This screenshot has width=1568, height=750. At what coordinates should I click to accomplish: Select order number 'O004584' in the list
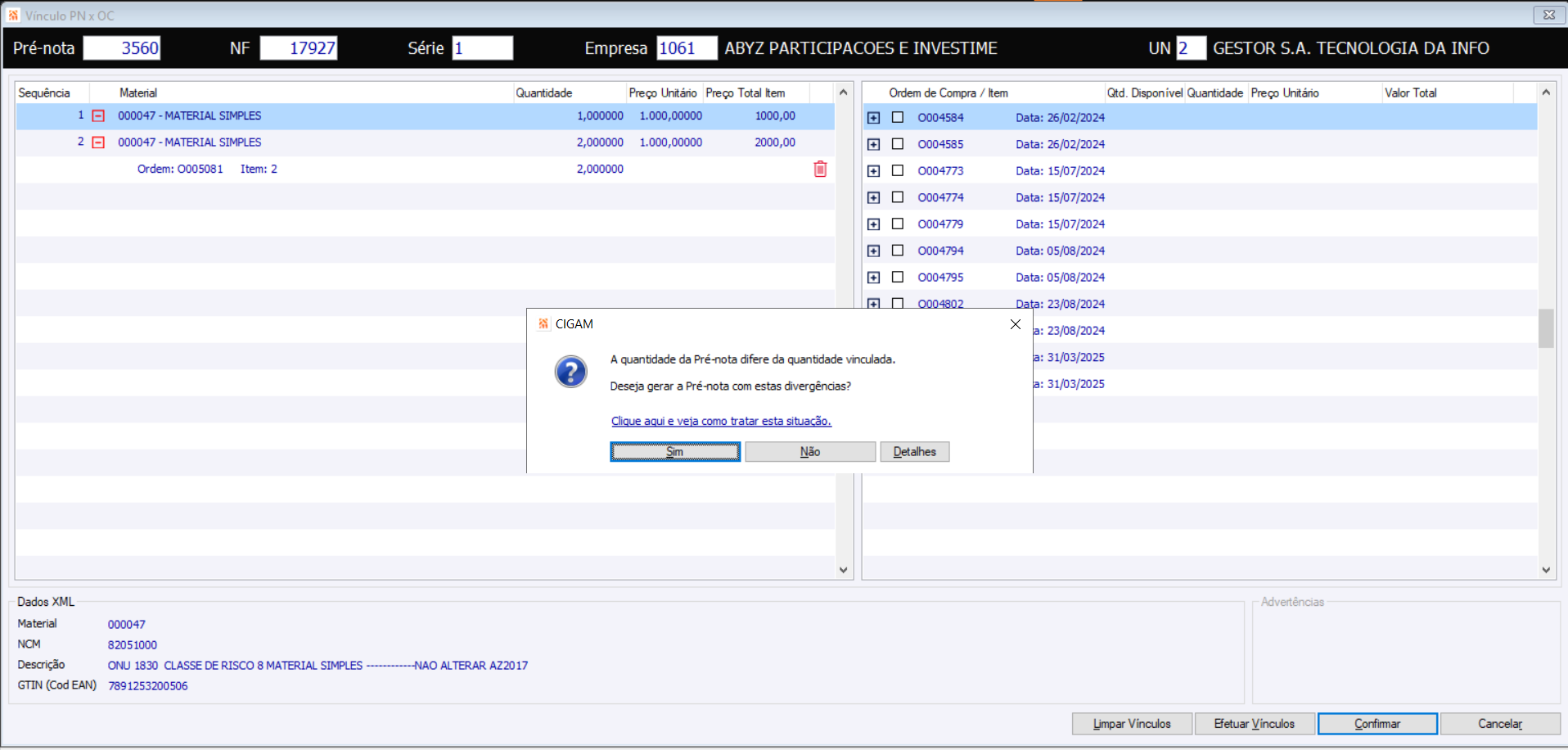pyautogui.click(x=940, y=118)
